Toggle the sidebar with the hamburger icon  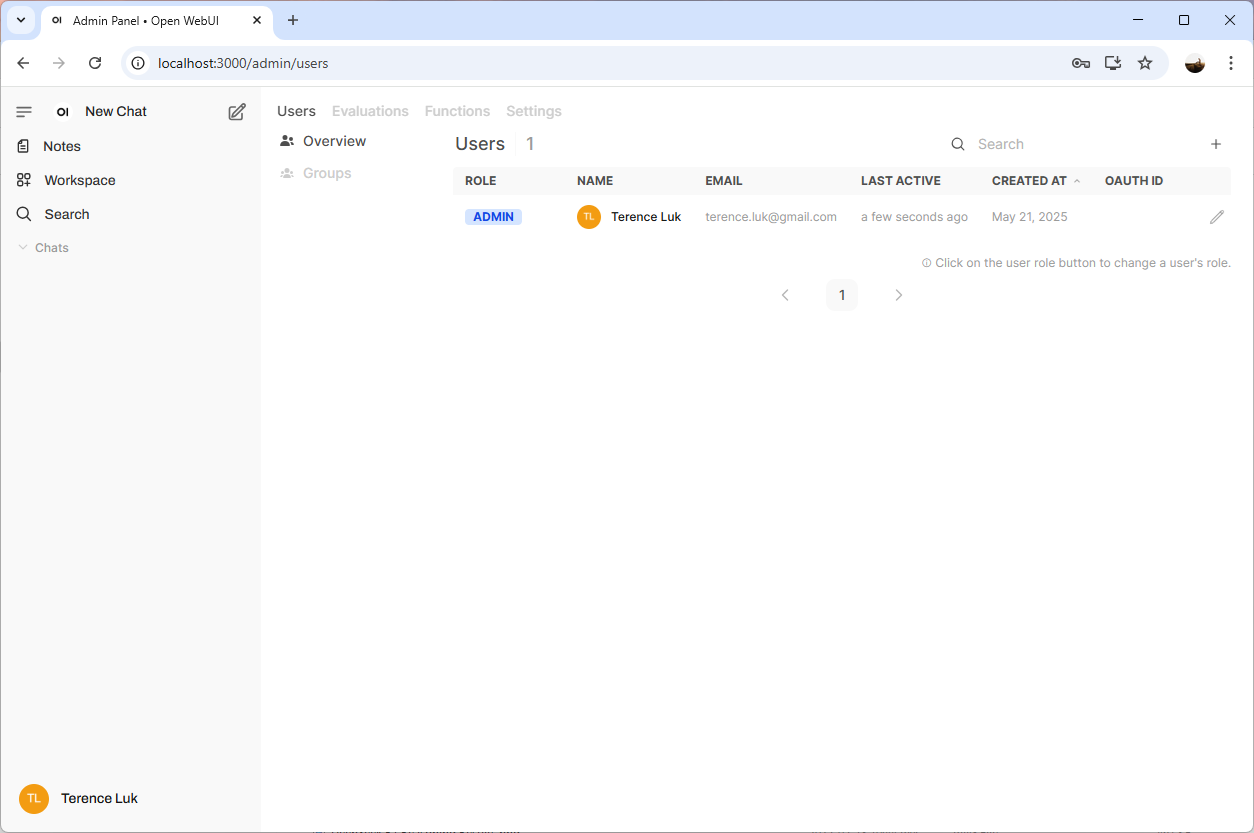tap(24, 112)
